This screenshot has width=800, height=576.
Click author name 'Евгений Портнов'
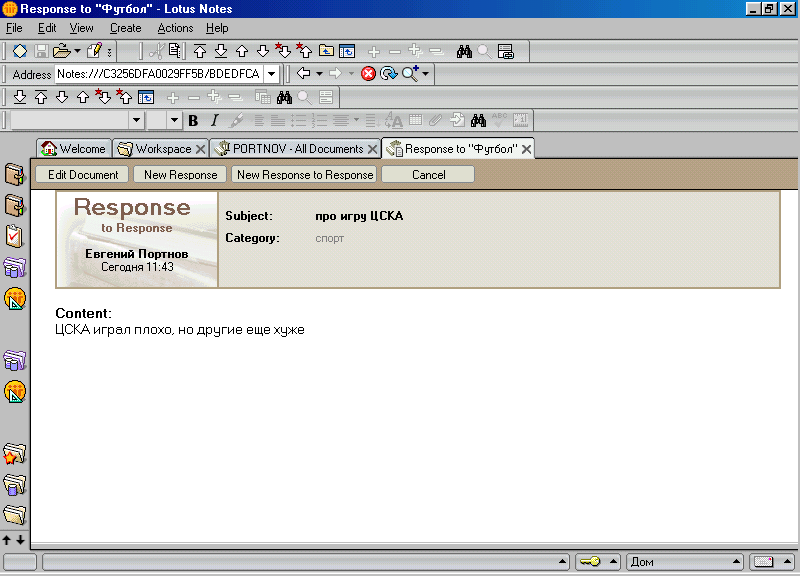[137, 254]
